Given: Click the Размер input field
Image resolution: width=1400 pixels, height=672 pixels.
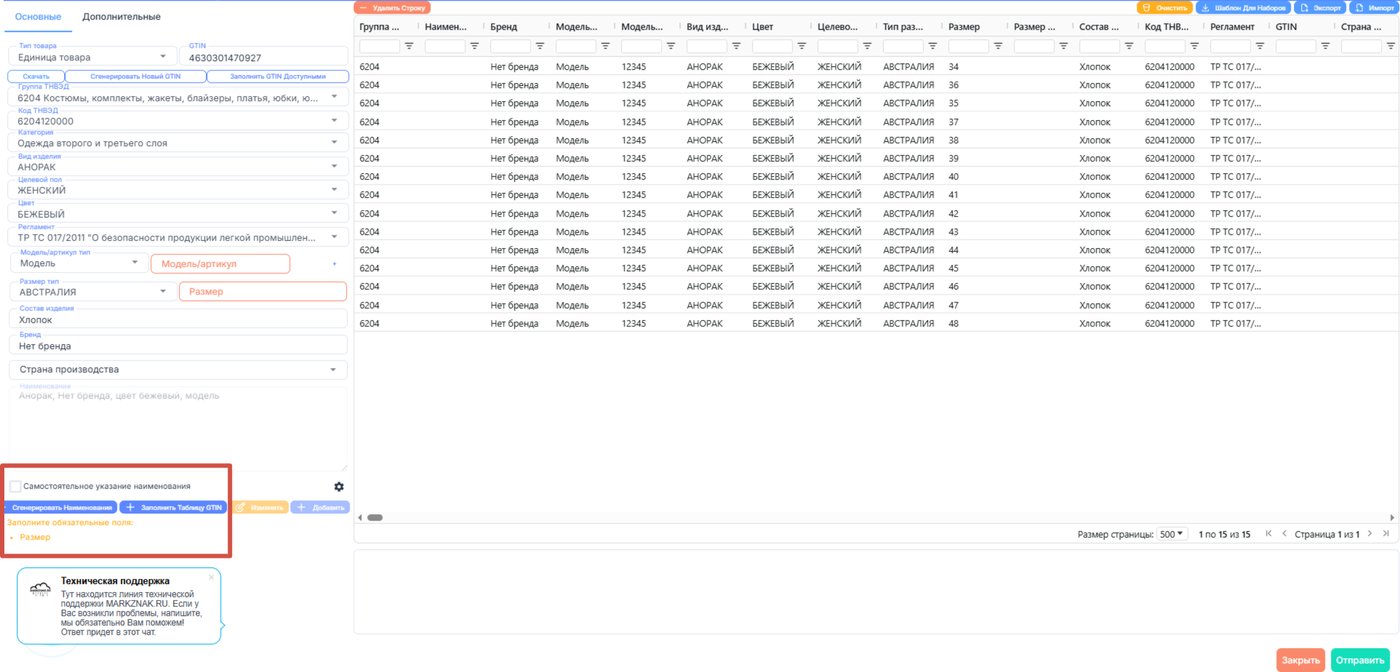Looking at the screenshot, I should (262, 292).
